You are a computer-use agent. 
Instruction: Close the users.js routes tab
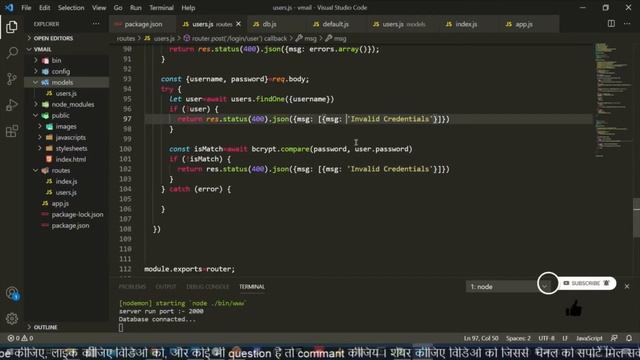[238, 24]
